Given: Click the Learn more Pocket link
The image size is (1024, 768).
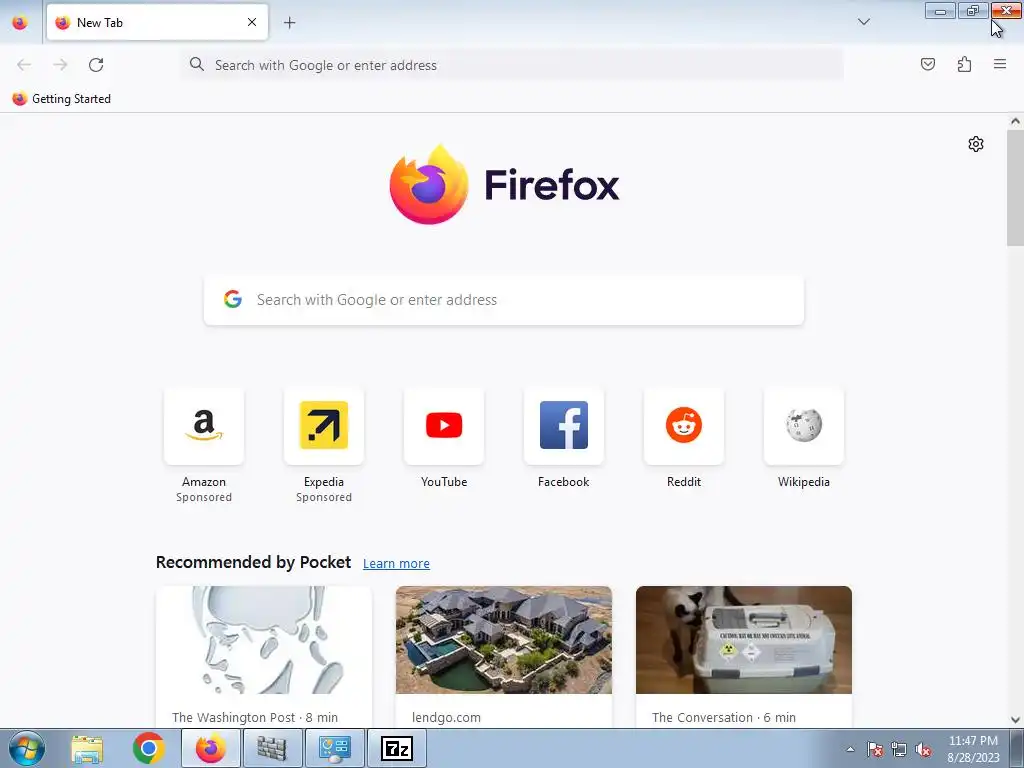Looking at the screenshot, I should pyautogui.click(x=396, y=564).
